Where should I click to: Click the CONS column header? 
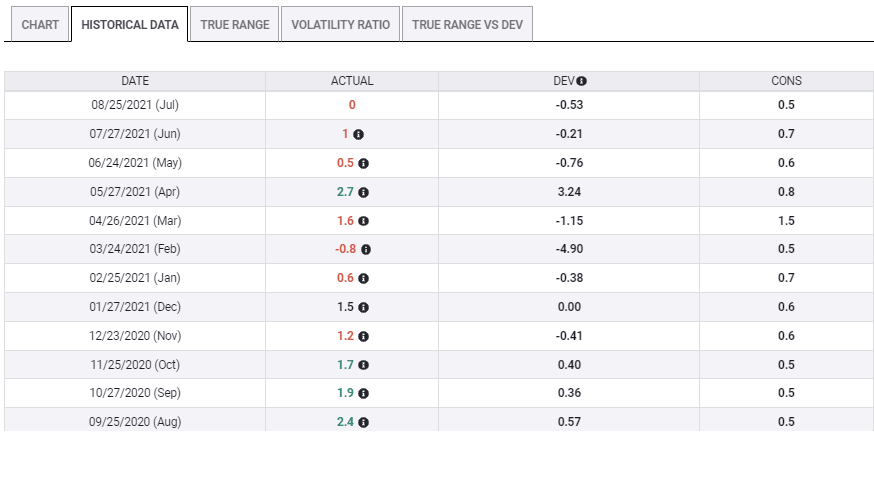[786, 81]
